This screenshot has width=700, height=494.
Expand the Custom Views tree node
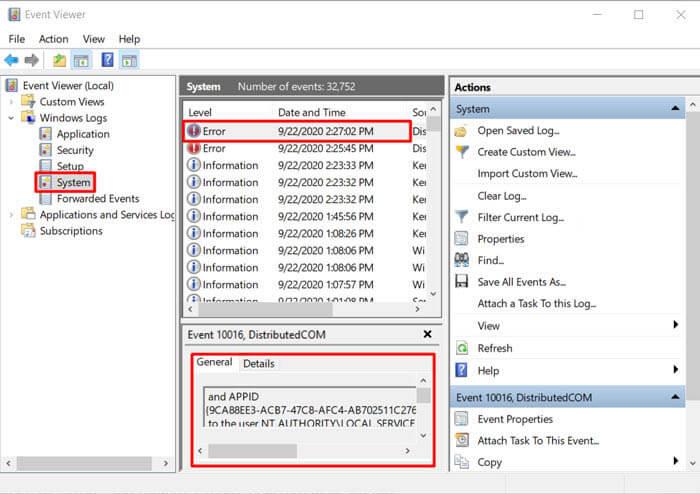click(11, 102)
